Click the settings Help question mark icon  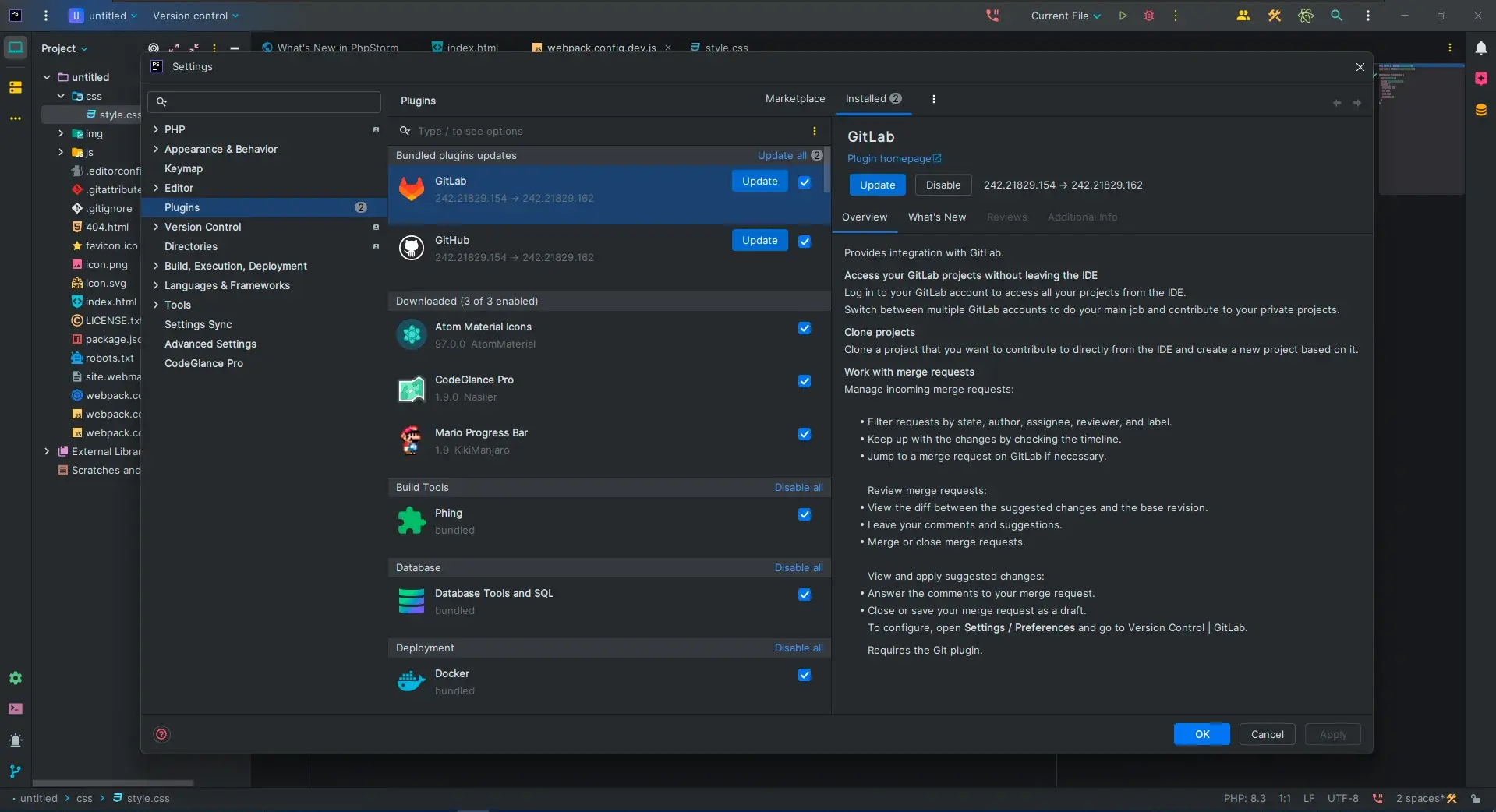click(x=161, y=734)
